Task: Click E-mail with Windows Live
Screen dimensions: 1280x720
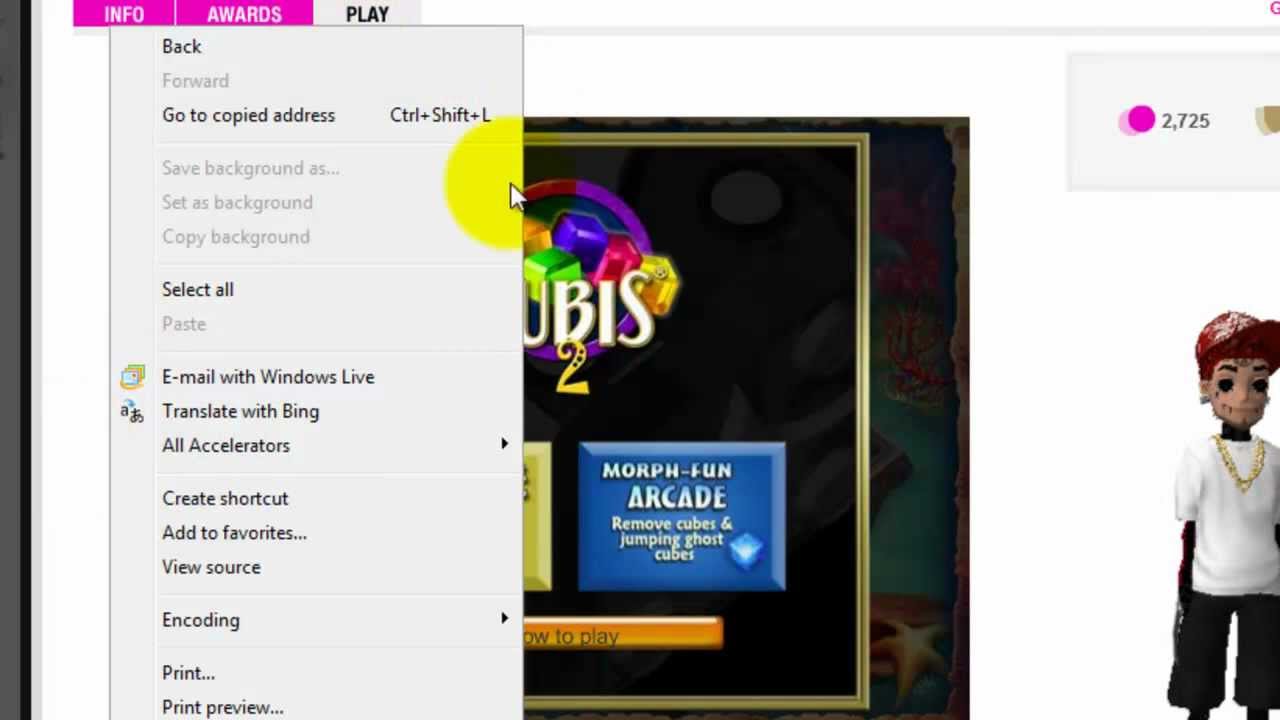Action: [x=316, y=377]
